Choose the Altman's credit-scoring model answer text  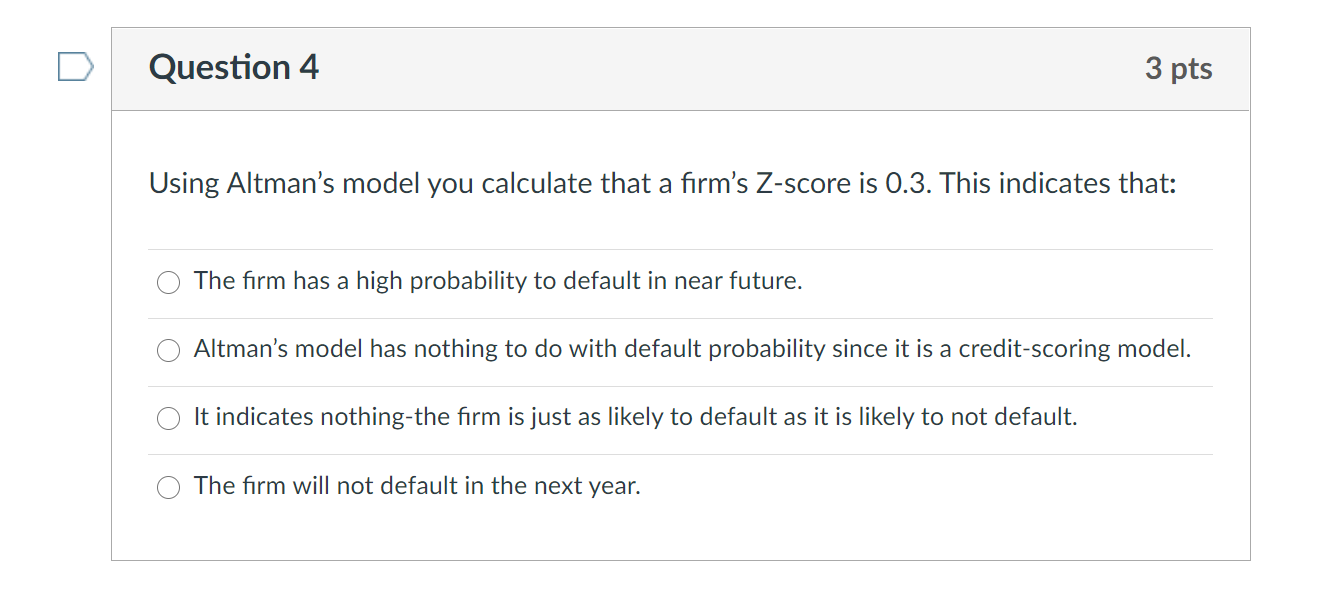click(692, 349)
